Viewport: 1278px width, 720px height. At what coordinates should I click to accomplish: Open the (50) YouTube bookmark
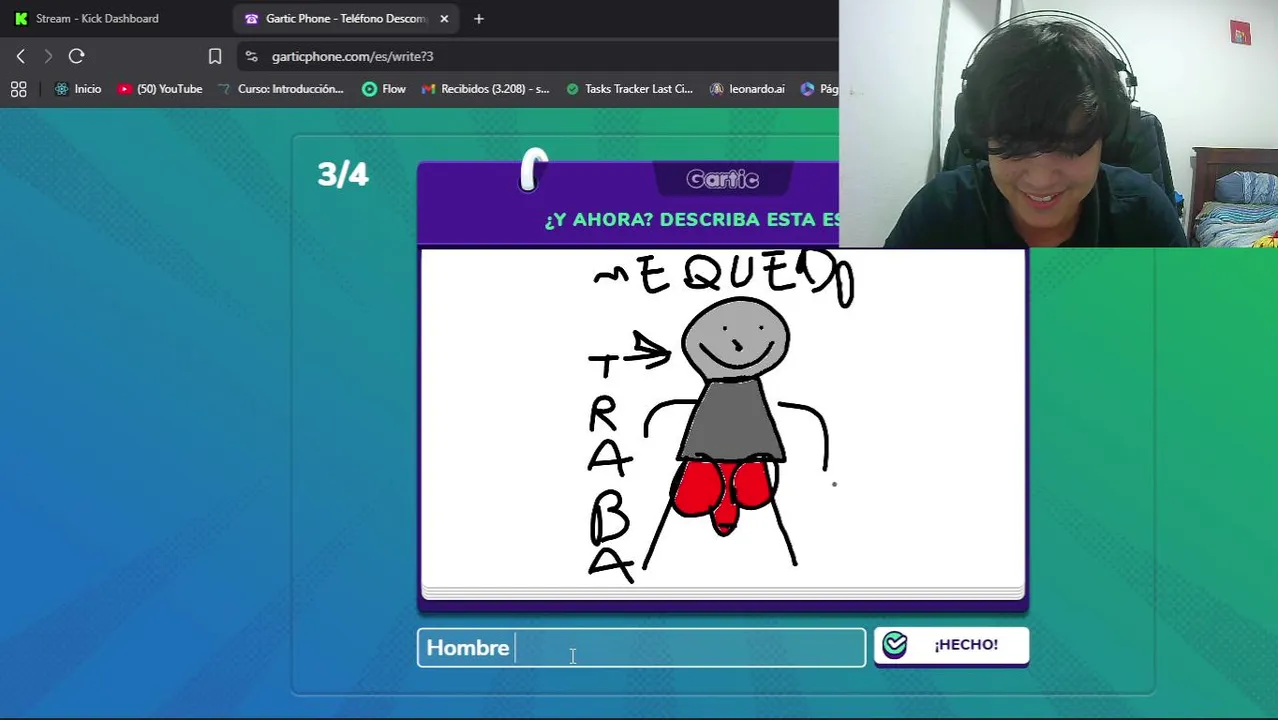pos(160,89)
